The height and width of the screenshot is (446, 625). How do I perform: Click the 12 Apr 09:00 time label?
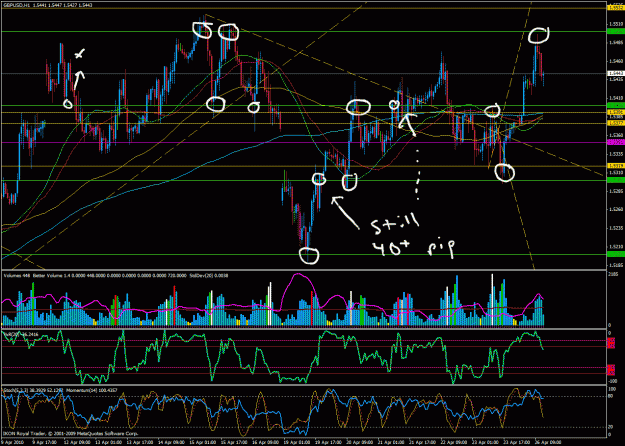point(77,442)
